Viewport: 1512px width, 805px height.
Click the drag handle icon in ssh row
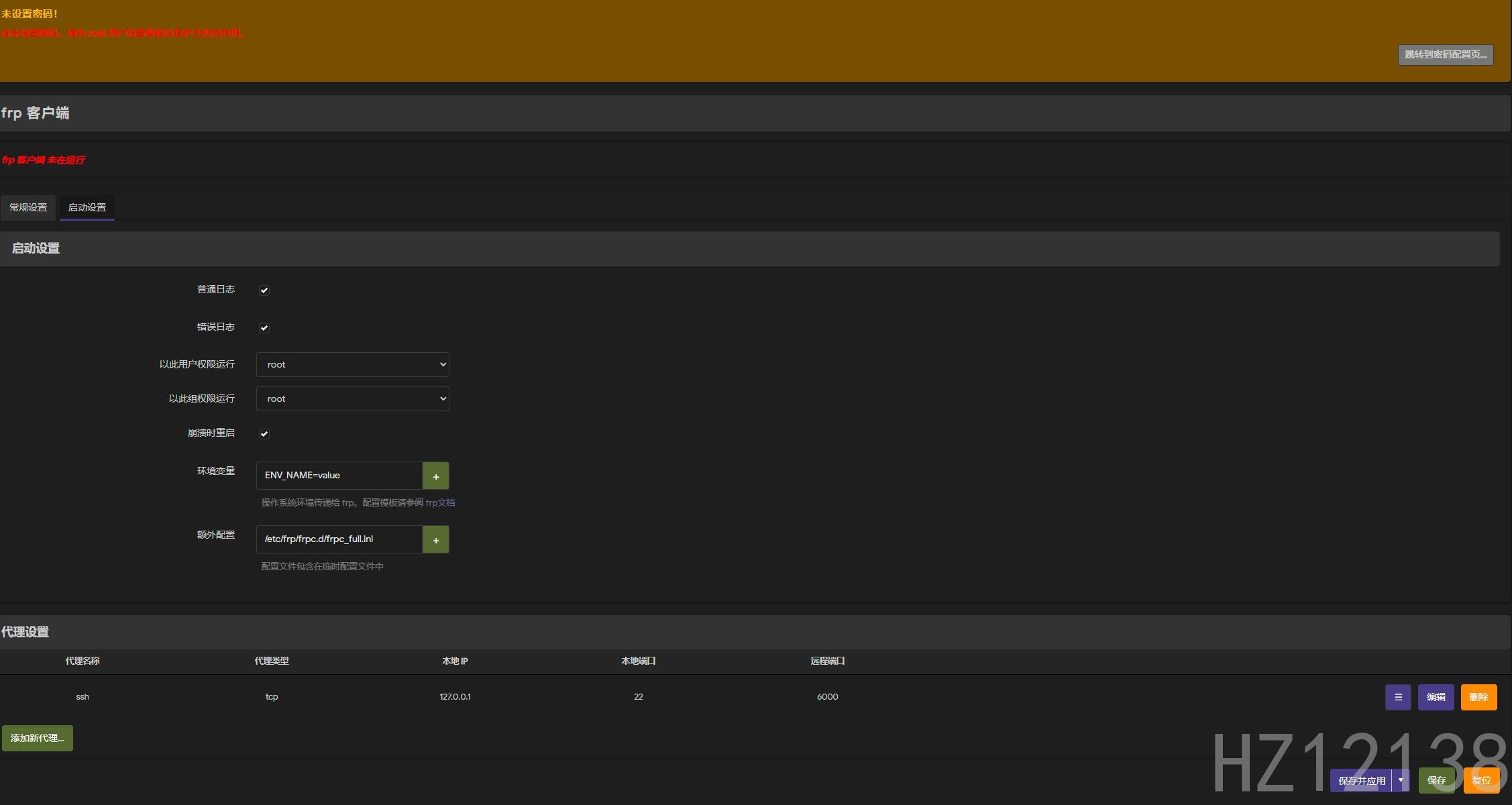[1398, 697]
